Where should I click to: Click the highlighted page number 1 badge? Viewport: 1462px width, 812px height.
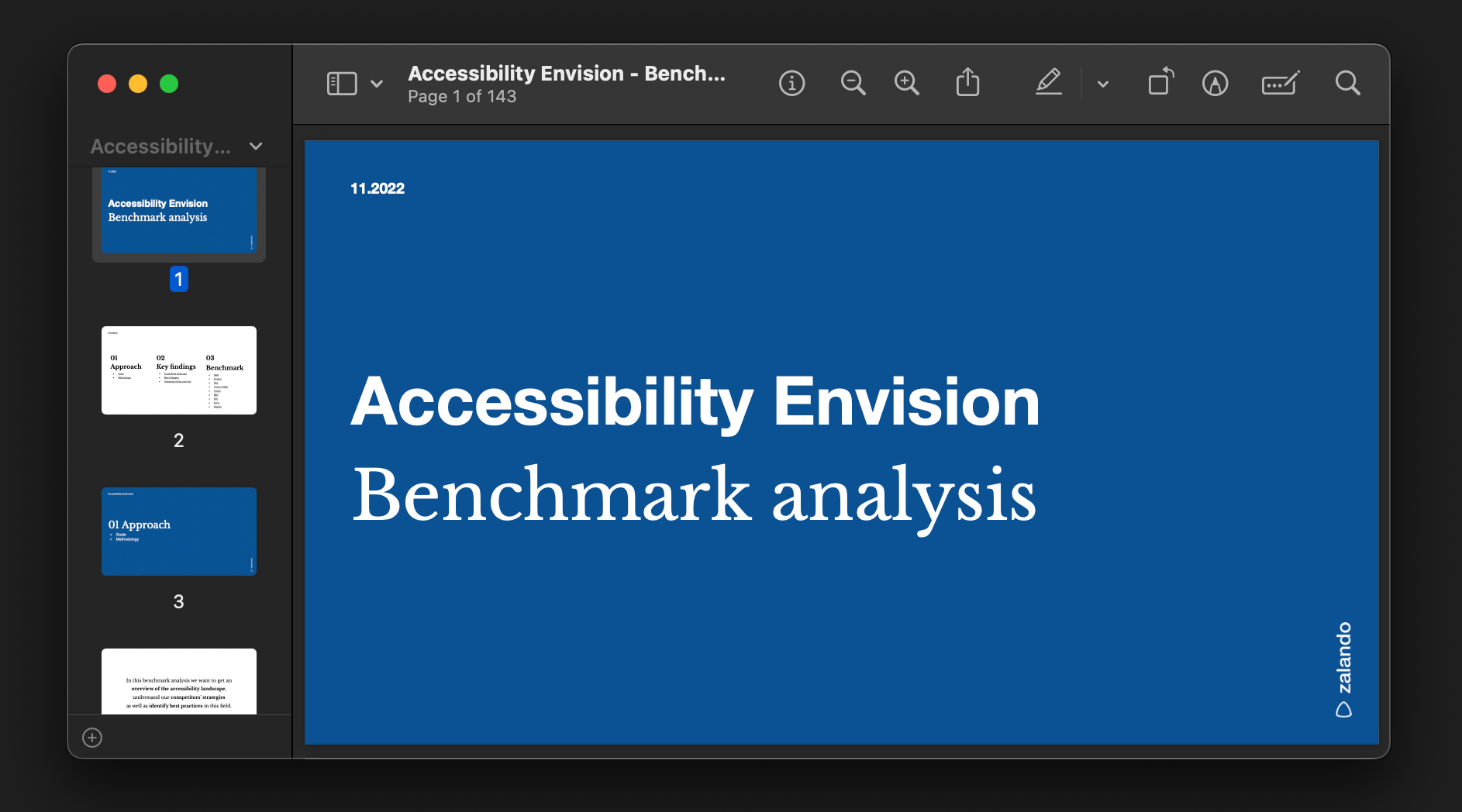[179, 279]
